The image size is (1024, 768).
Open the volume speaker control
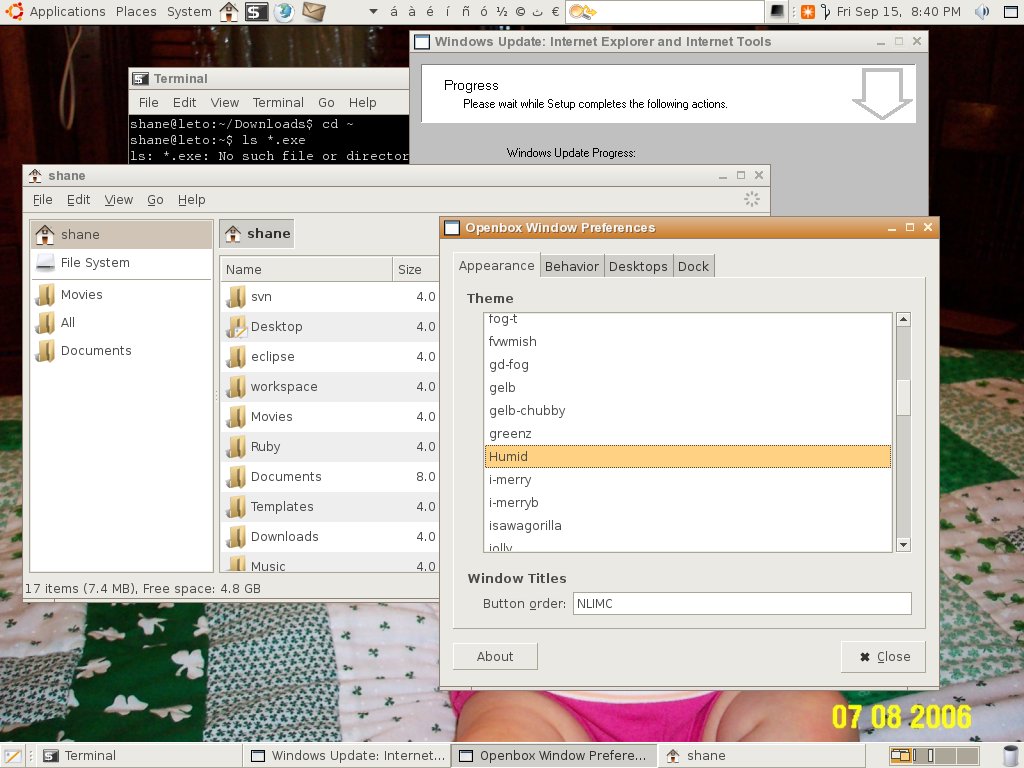pyautogui.click(x=982, y=12)
